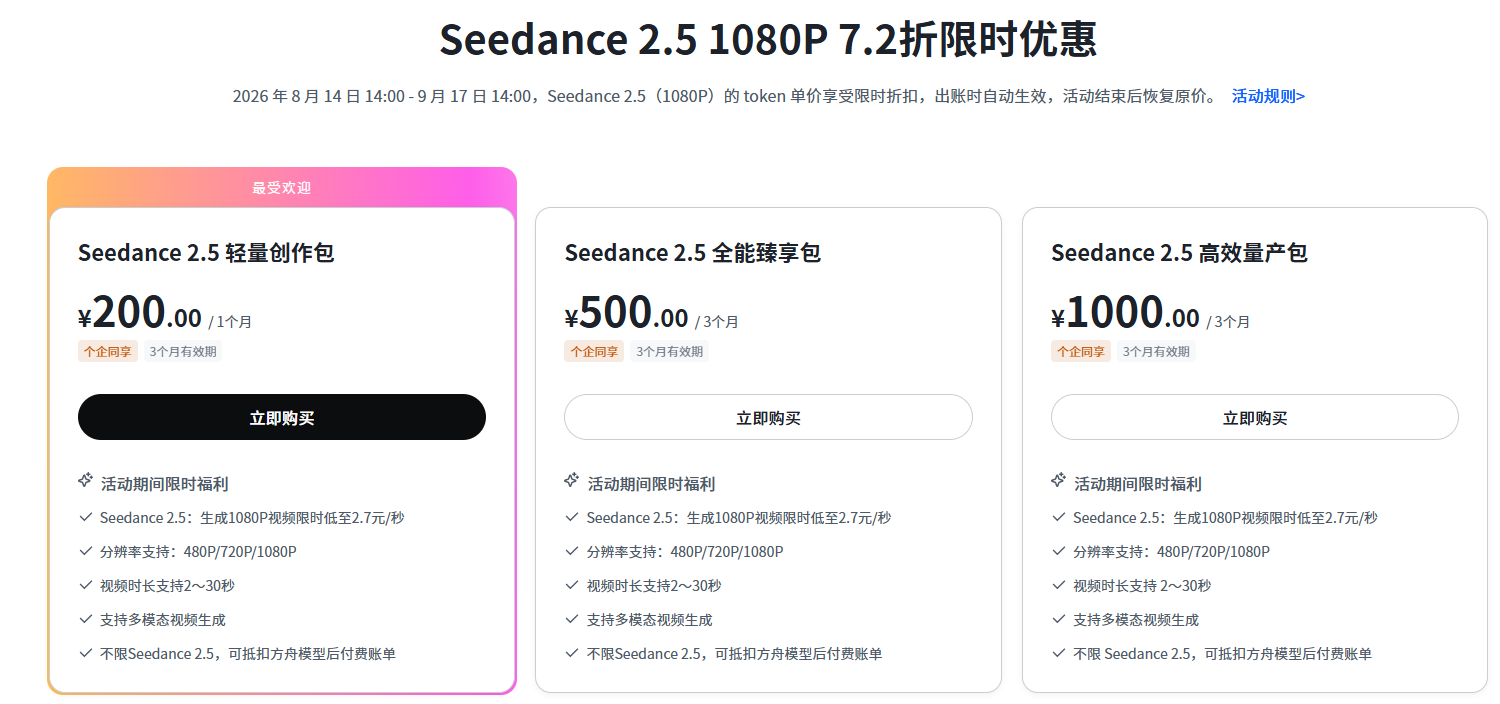Click the Seedance 2.5 高效量产包 title
Viewport: 1500px width, 704px height.
pos(1179,253)
